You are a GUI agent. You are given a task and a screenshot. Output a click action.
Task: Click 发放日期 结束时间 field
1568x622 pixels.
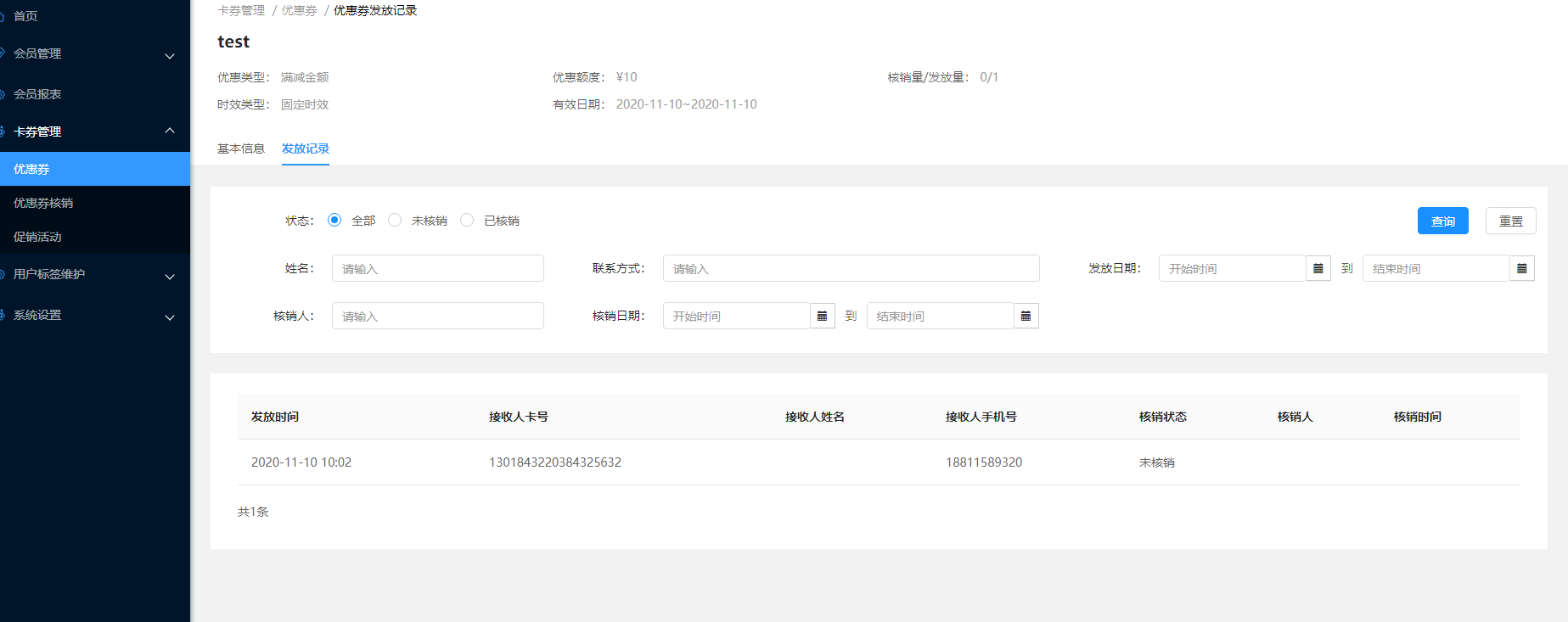(1436, 268)
